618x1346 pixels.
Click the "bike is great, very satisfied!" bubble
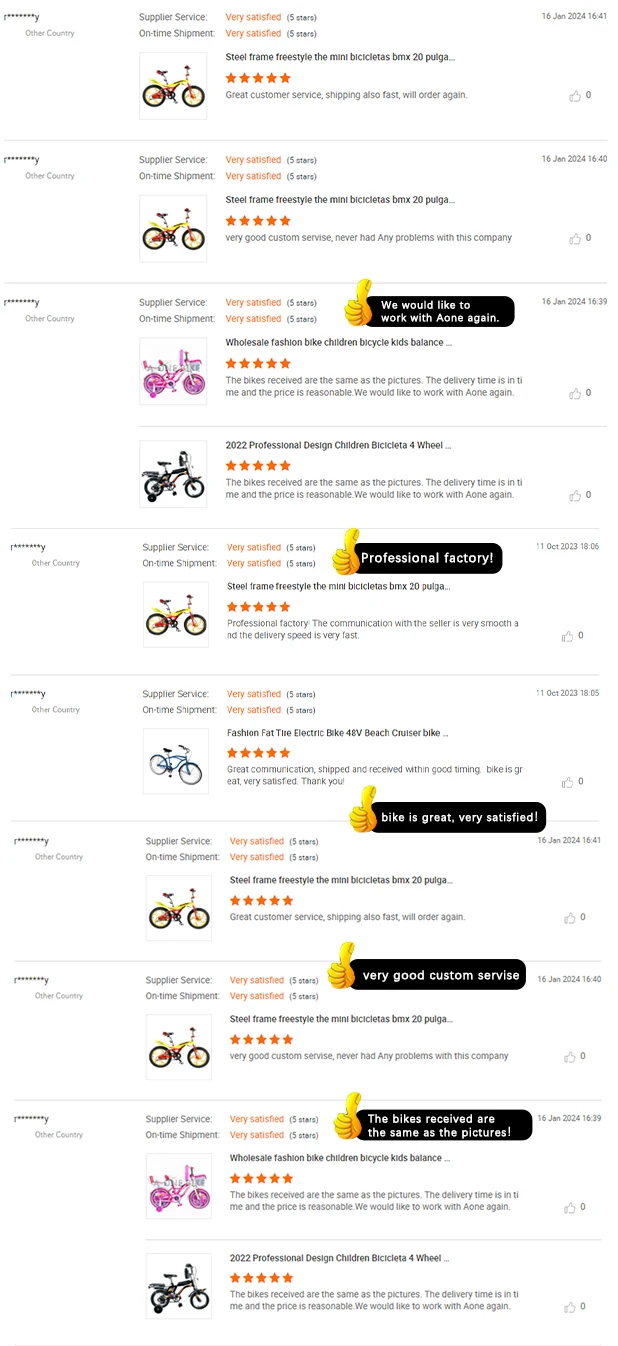tap(459, 817)
